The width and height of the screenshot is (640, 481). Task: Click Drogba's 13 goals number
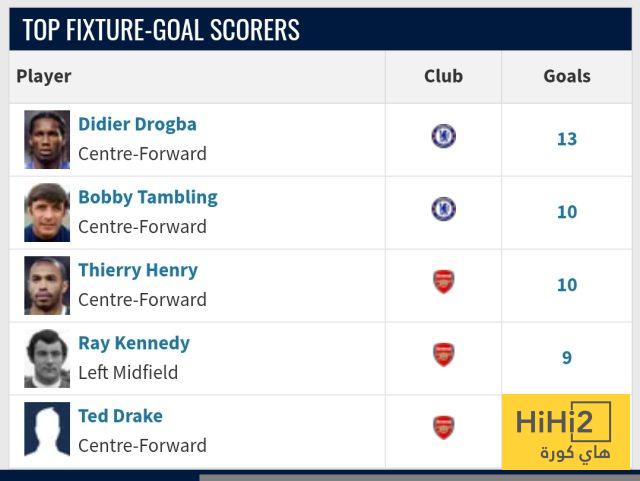coord(567,139)
